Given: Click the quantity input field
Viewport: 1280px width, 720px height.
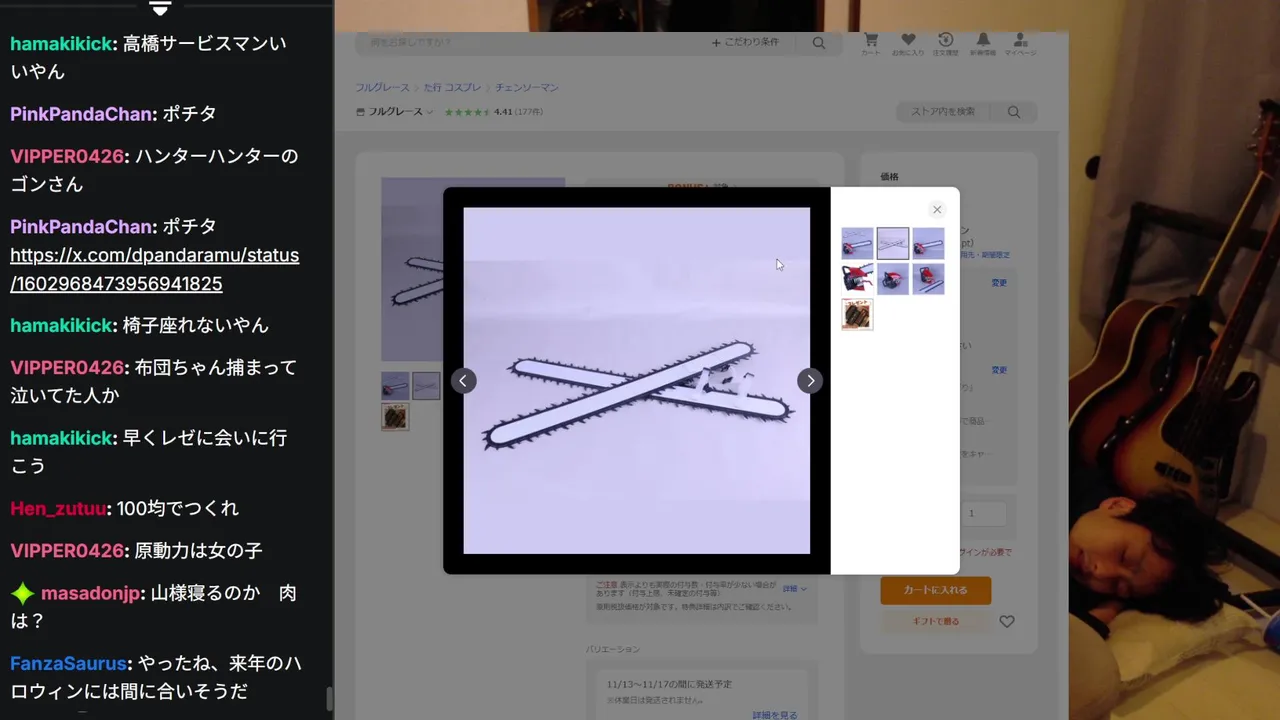Looking at the screenshot, I should click(986, 513).
